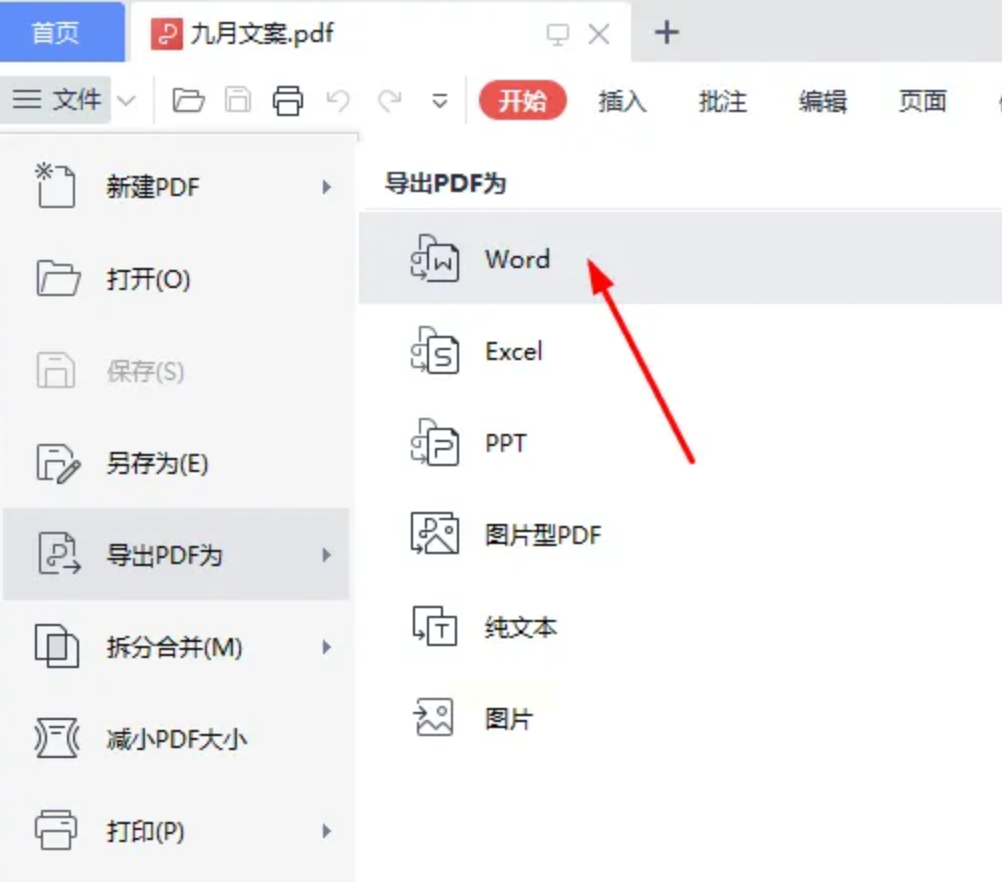Open the quick access toolbar customize dropdown
1002x882 pixels.
[440, 101]
